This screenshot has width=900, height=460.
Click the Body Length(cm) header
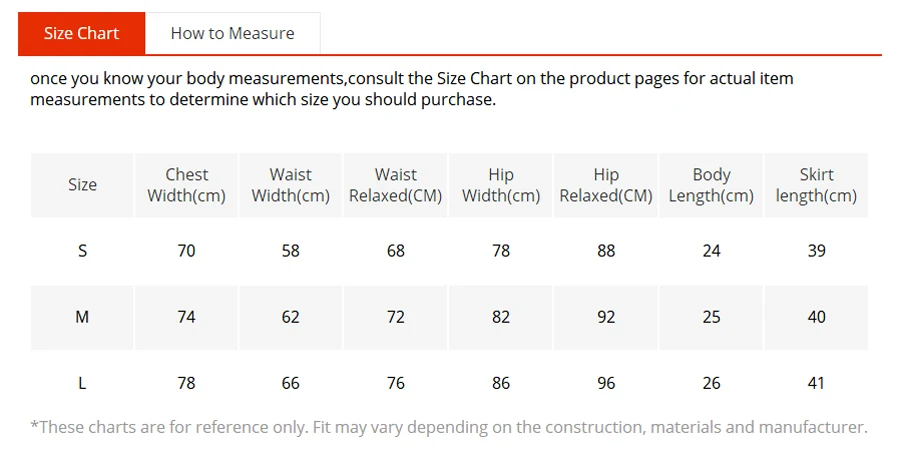pyautogui.click(x=711, y=185)
